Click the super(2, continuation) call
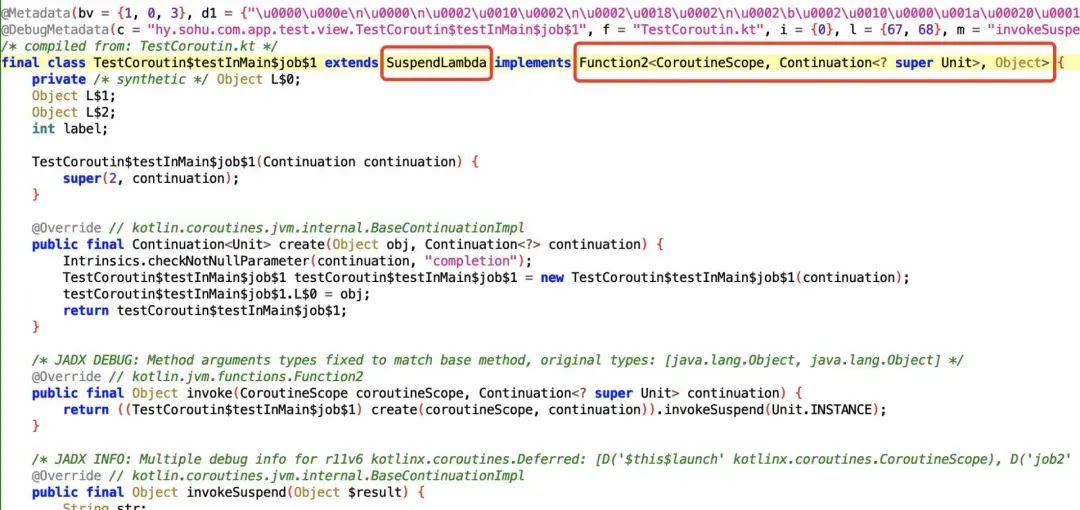 tap(151, 178)
